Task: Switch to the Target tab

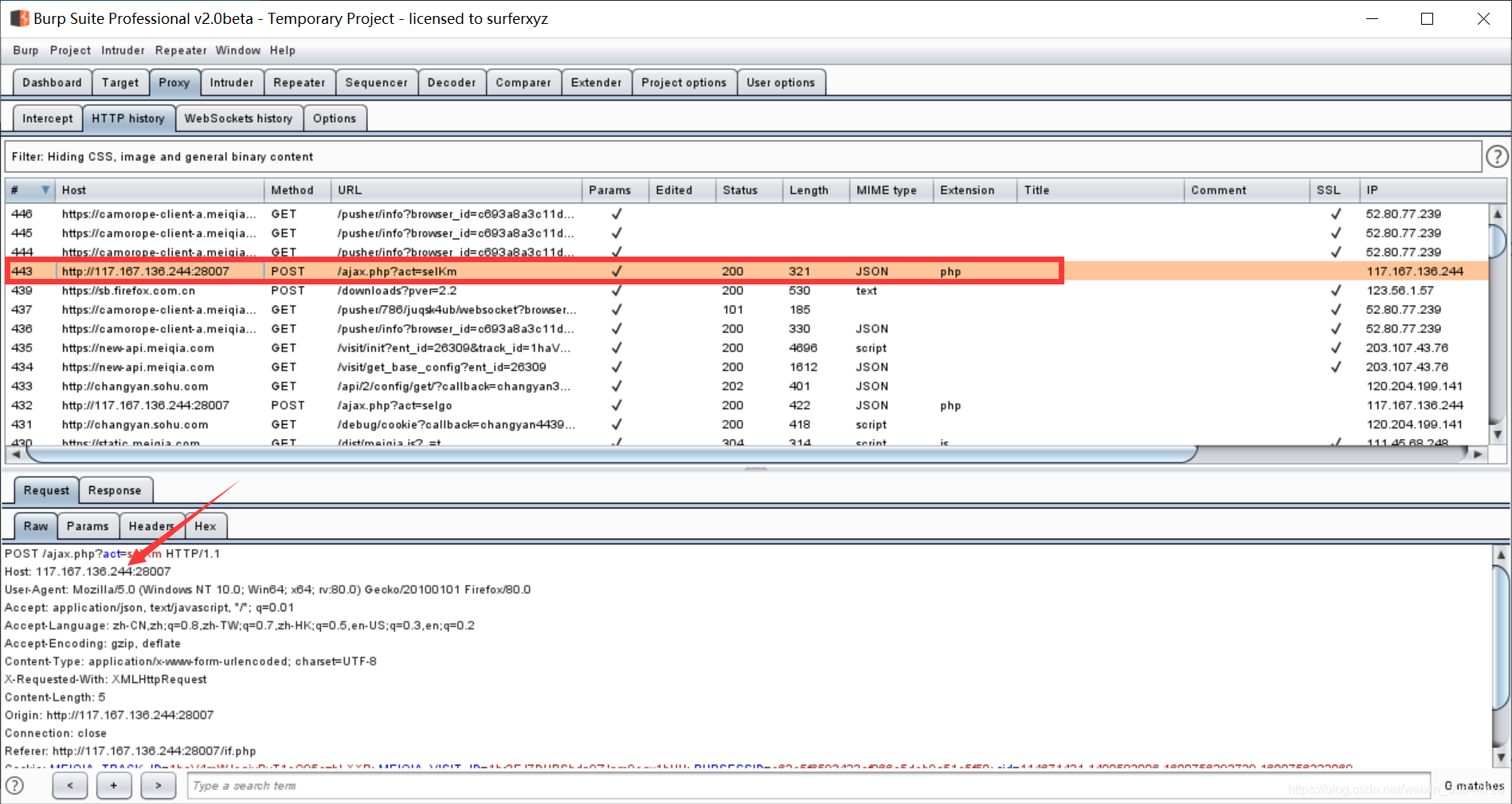Action: [x=120, y=82]
